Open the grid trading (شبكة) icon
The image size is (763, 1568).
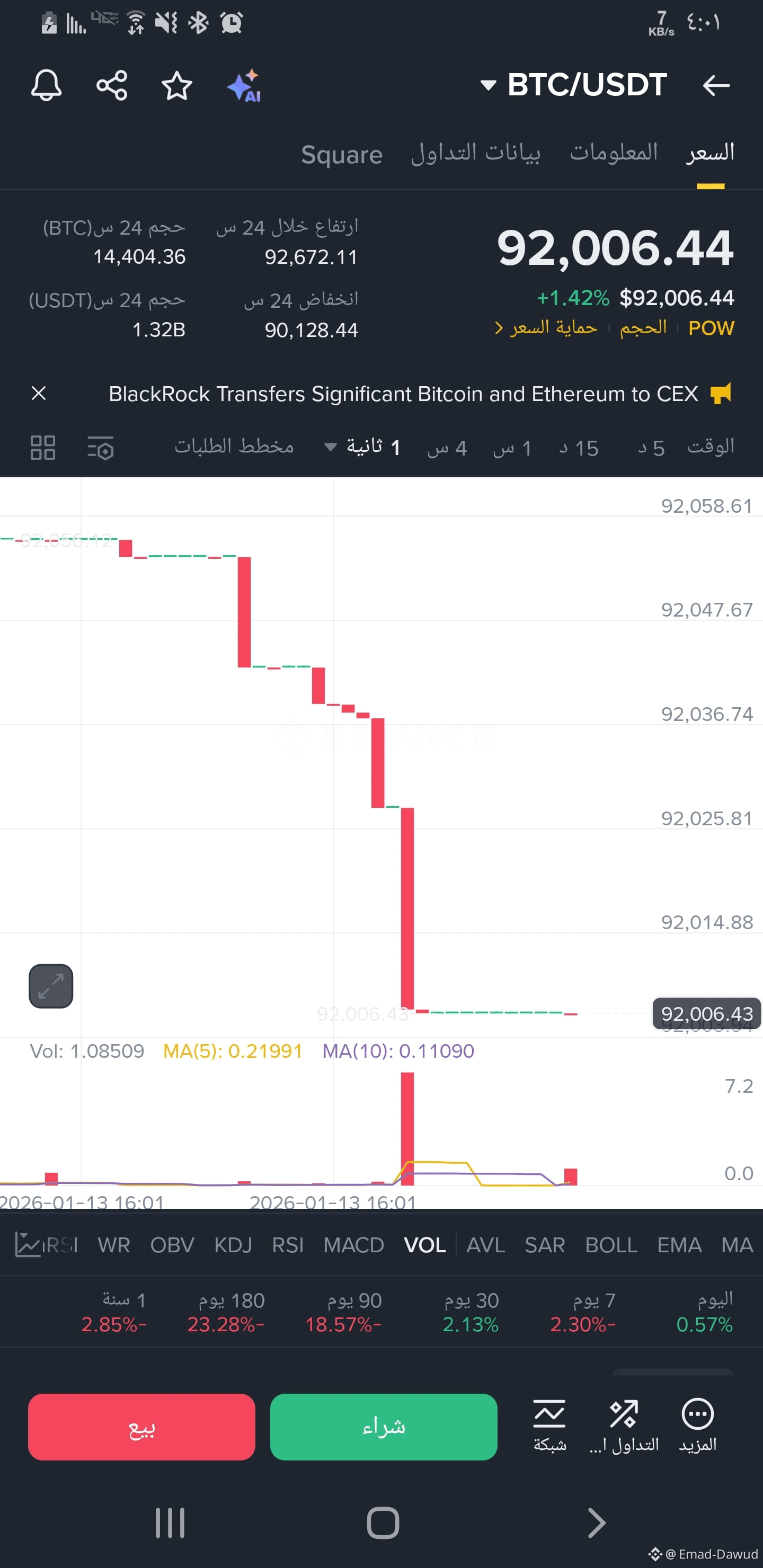549,1426
